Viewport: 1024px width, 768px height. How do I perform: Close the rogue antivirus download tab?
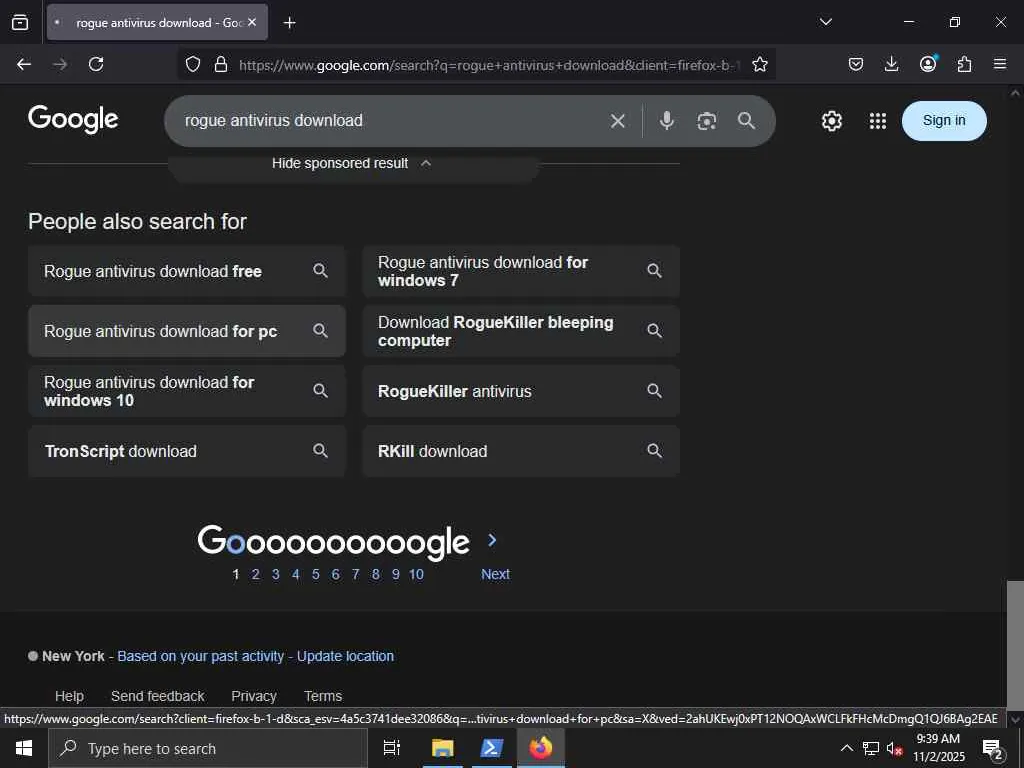(252, 22)
